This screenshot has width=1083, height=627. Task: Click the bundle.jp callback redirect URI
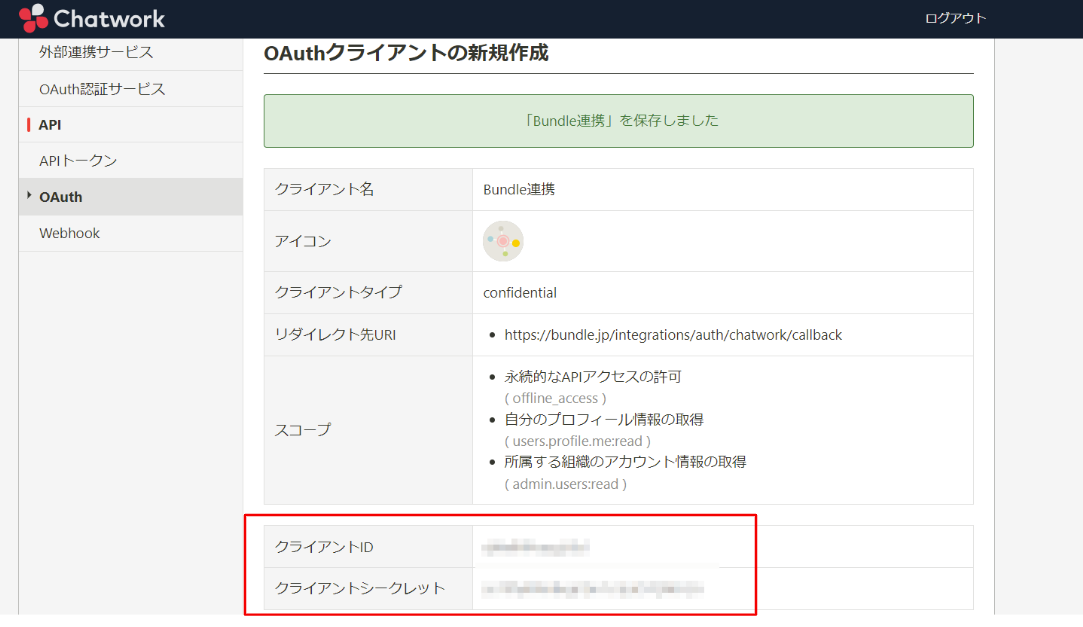tap(673, 335)
